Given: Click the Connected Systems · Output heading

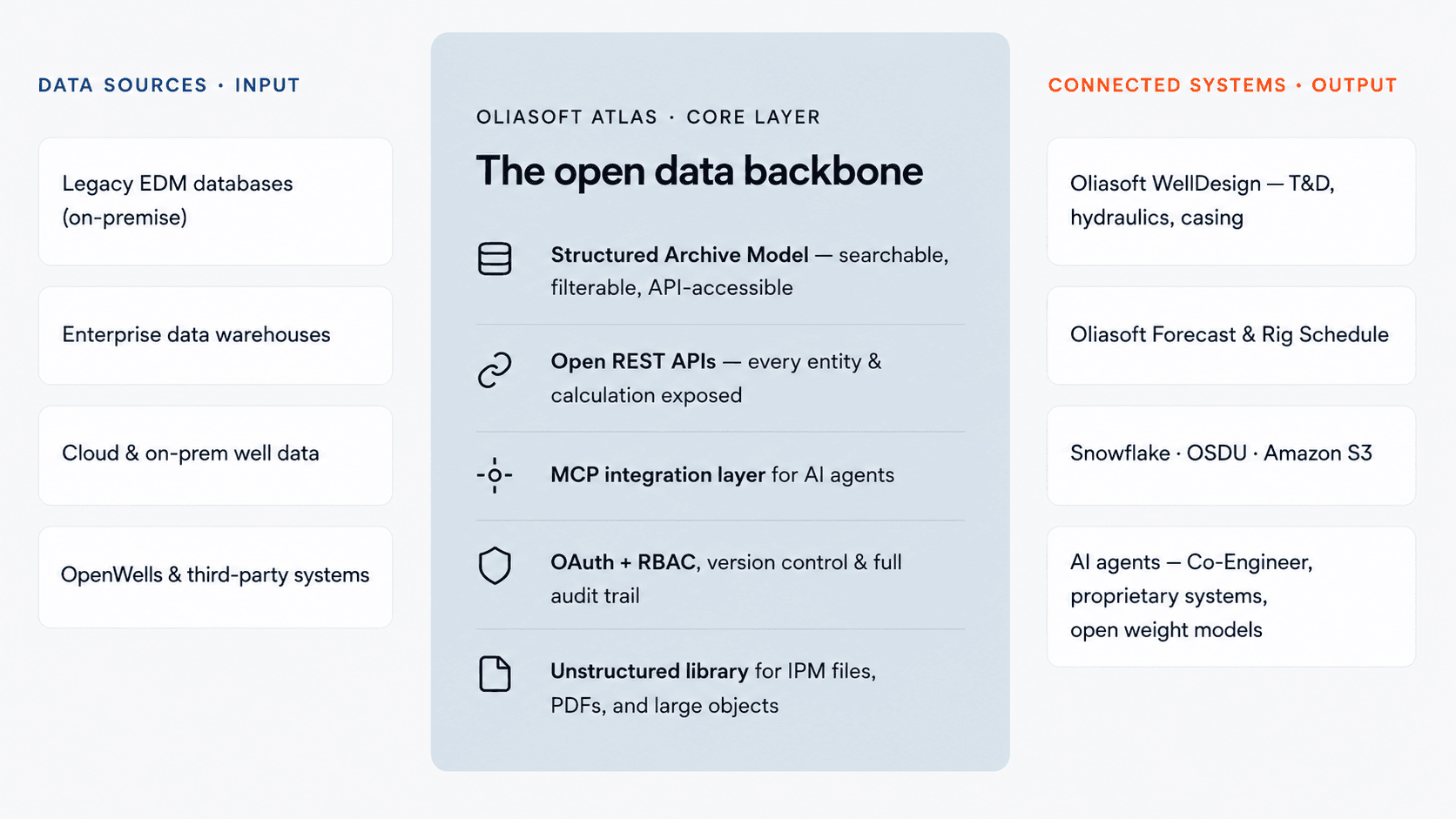Looking at the screenshot, I should click(x=1222, y=85).
